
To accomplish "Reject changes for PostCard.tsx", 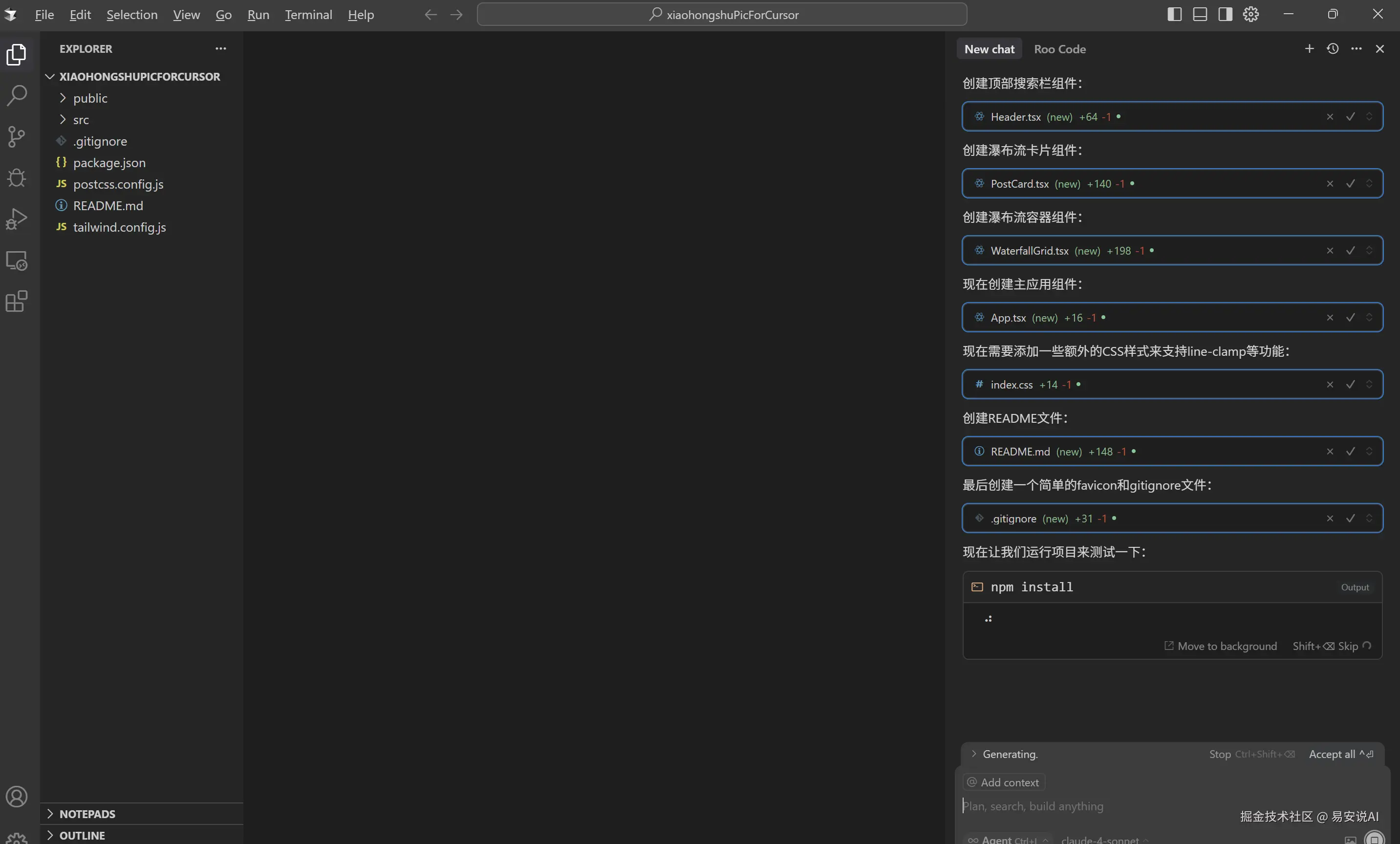I will pyautogui.click(x=1330, y=184).
